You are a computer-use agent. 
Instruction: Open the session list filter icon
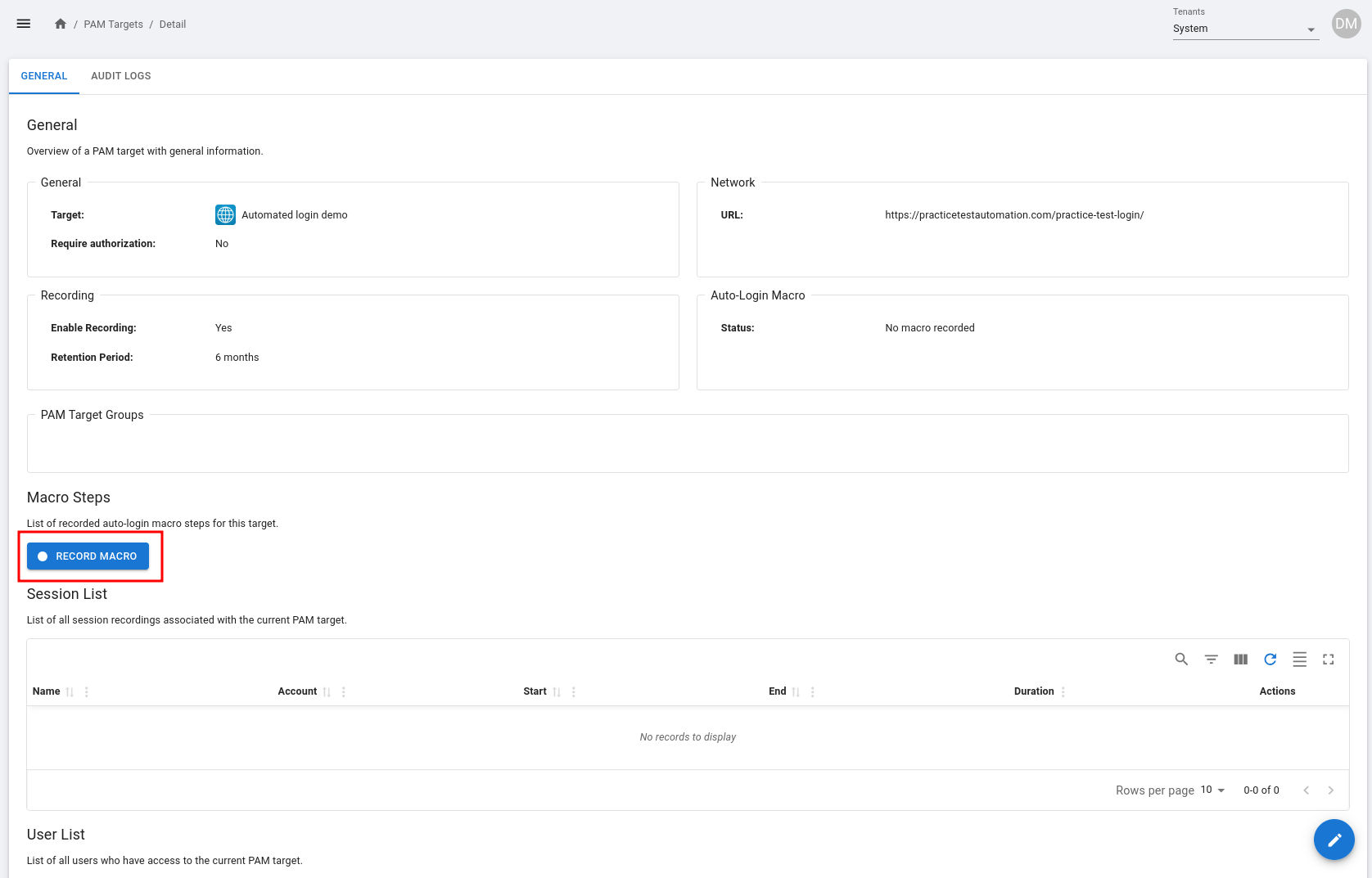click(1211, 660)
